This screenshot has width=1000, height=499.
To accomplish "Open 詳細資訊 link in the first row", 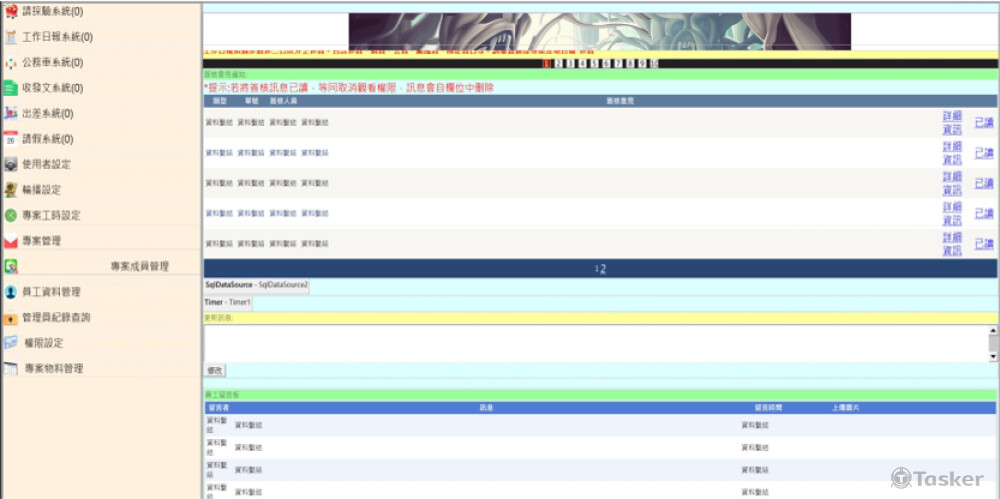I will [951, 122].
